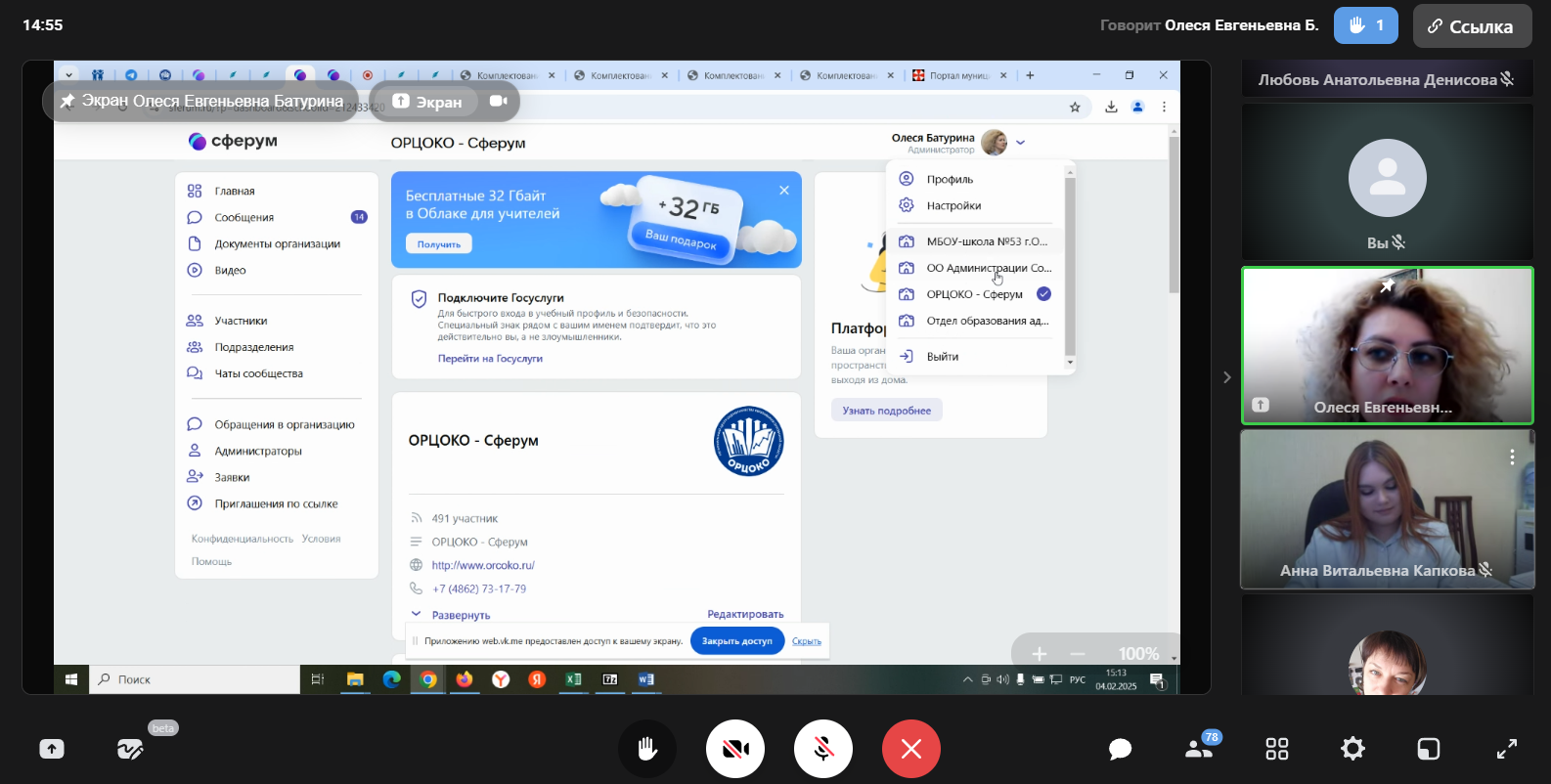Toggle the camera on
The height and width of the screenshot is (784, 1551).
point(734,749)
